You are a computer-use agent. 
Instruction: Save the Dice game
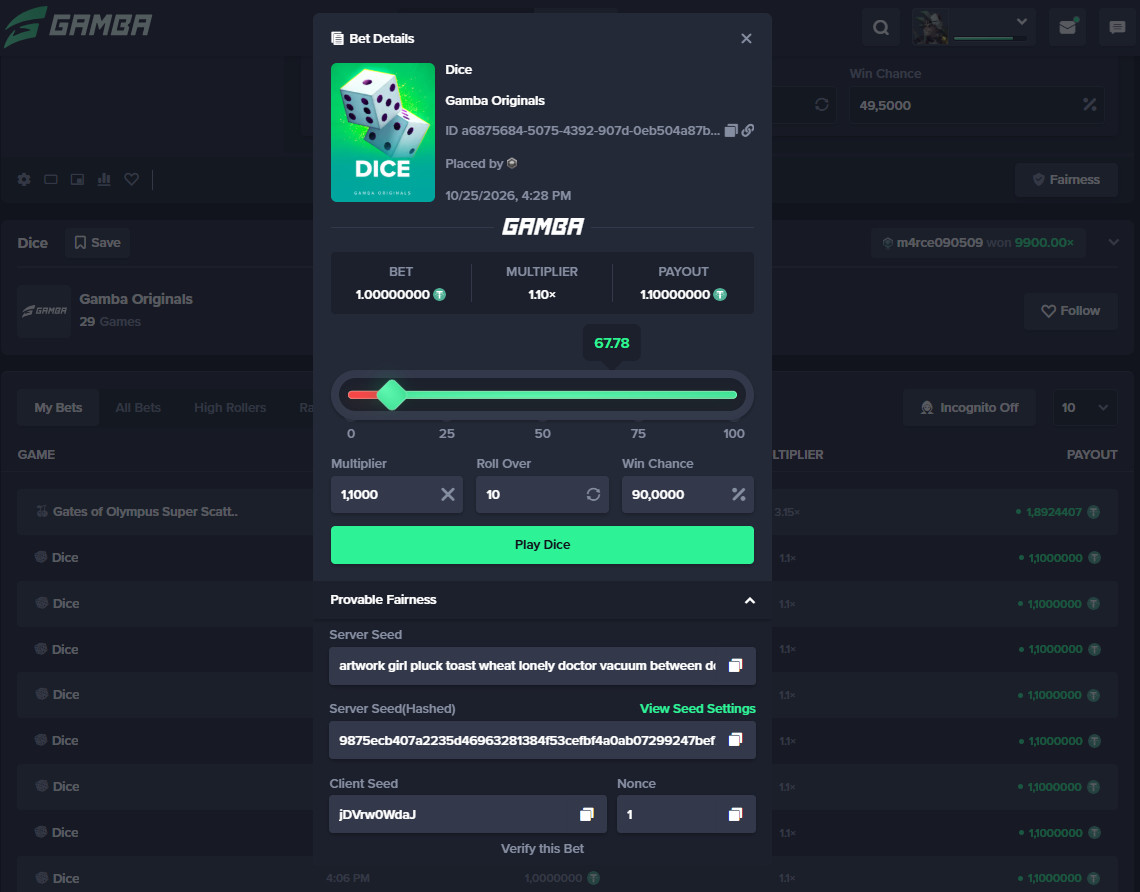pyautogui.click(x=97, y=243)
